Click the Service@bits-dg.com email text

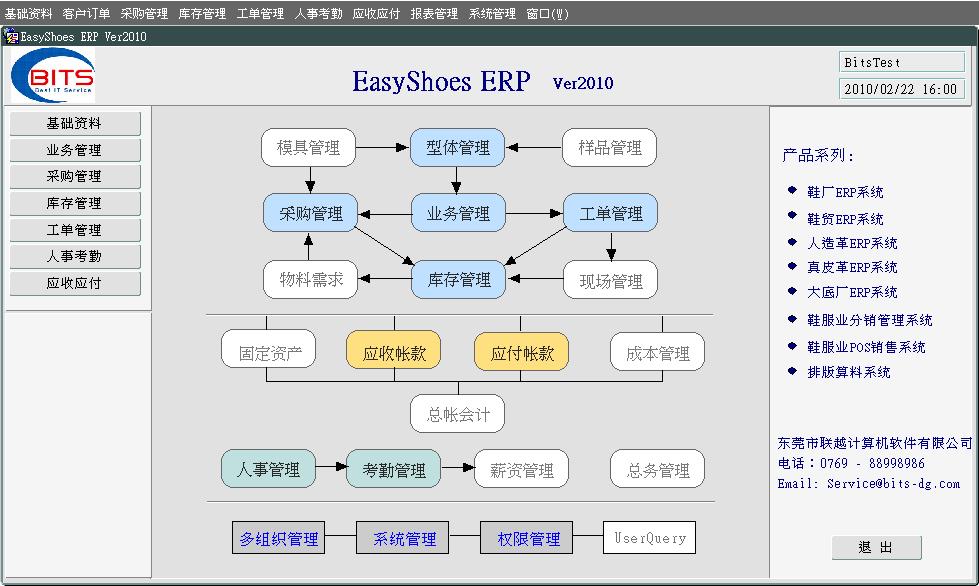click(x=893, y=484)
